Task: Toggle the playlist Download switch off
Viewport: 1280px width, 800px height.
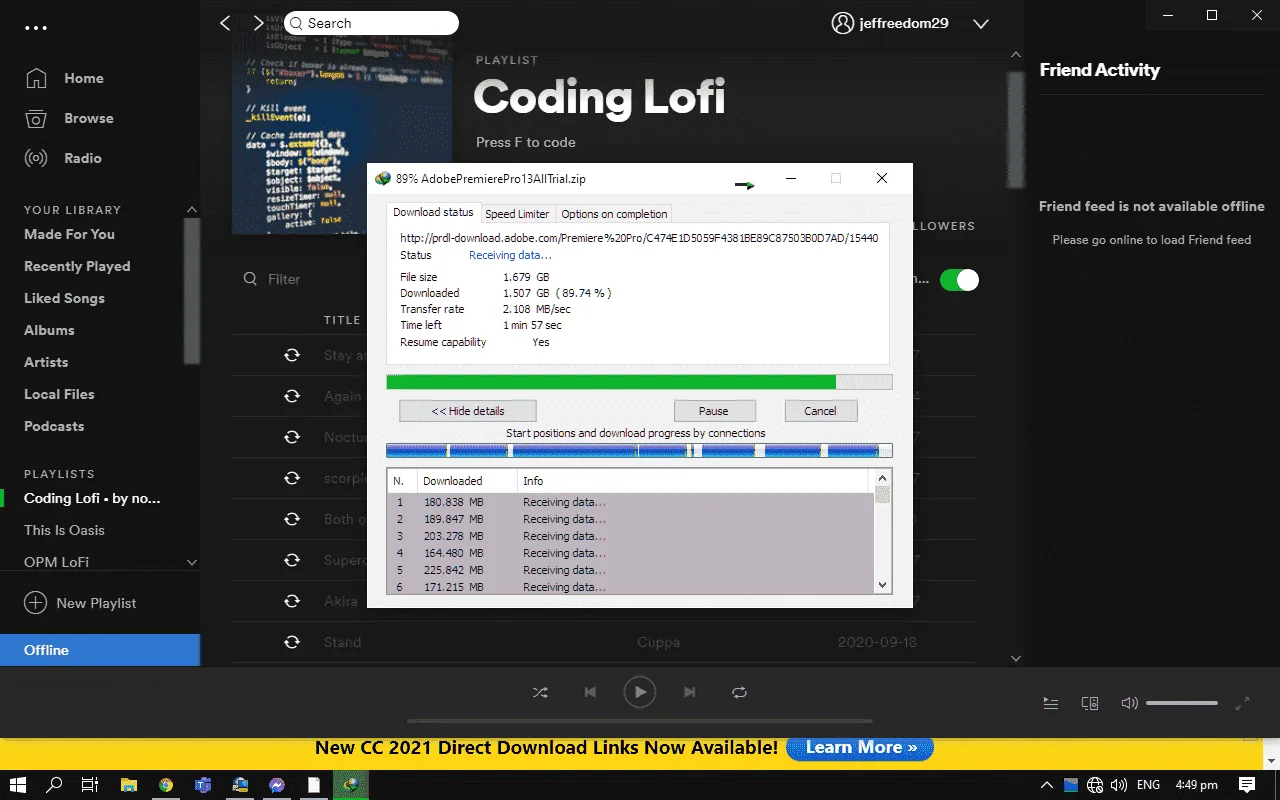Action: click(x=959, y=280)
